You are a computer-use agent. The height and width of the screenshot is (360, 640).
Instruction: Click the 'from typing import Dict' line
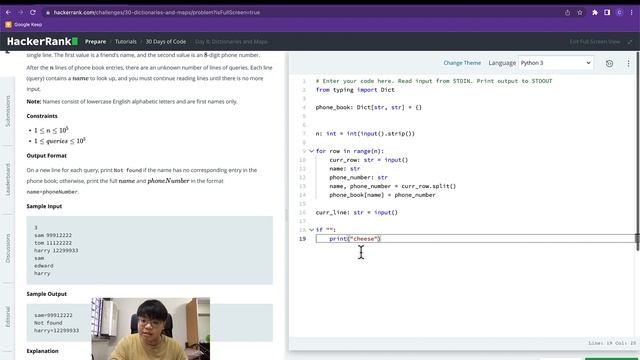pyautogui.click(x=355, y=90)
